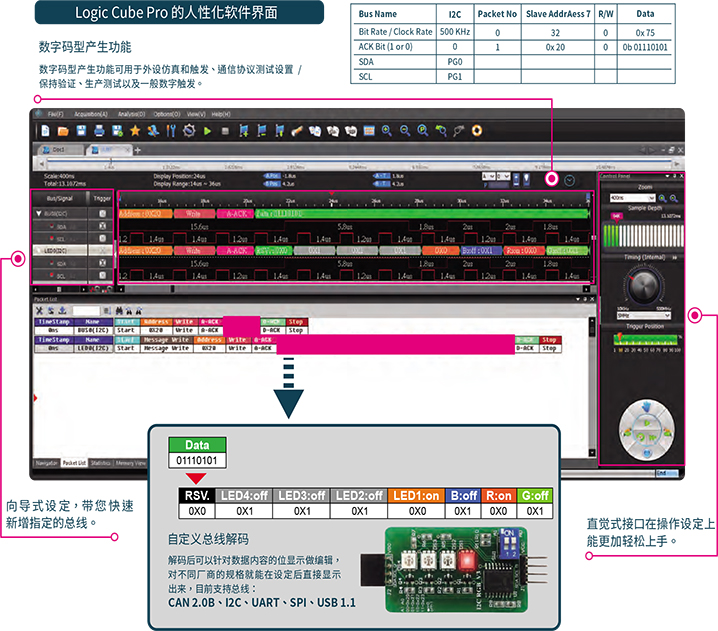Image resolution: width=718 pixels, height=631 pixels.
Task: Click Control Panel second zoom magnifier icon
Action: point(674,198)
